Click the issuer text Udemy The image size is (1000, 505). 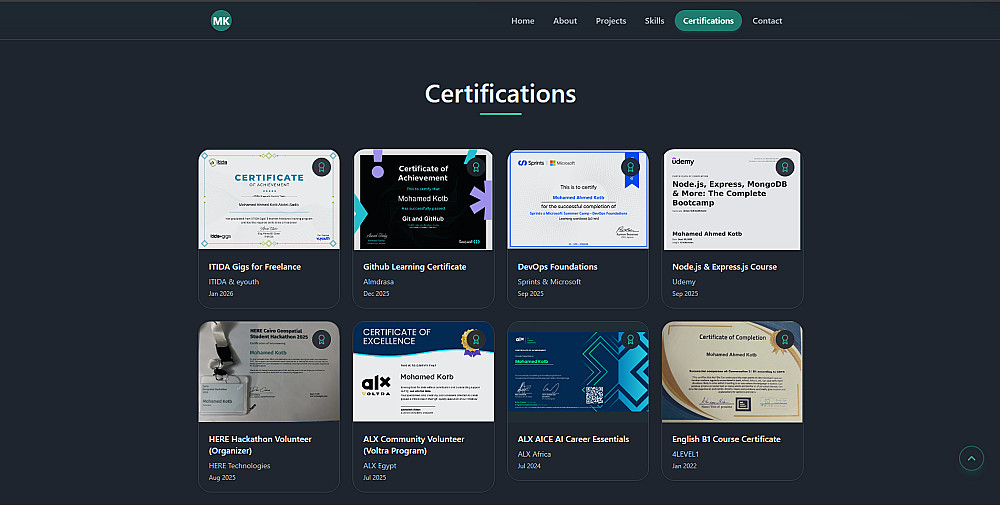684,281
